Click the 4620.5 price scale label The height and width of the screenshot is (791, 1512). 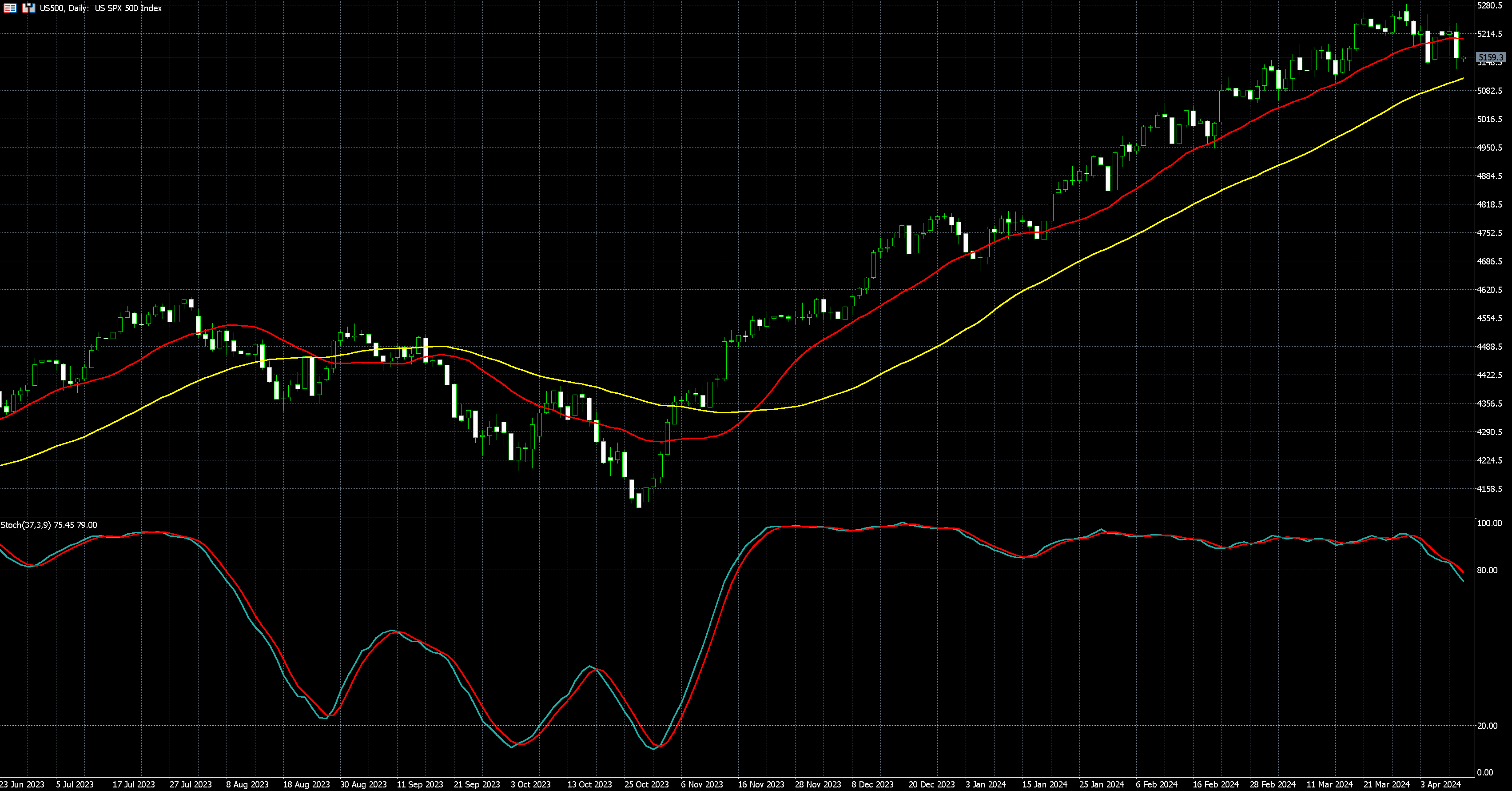[1489, 290]
